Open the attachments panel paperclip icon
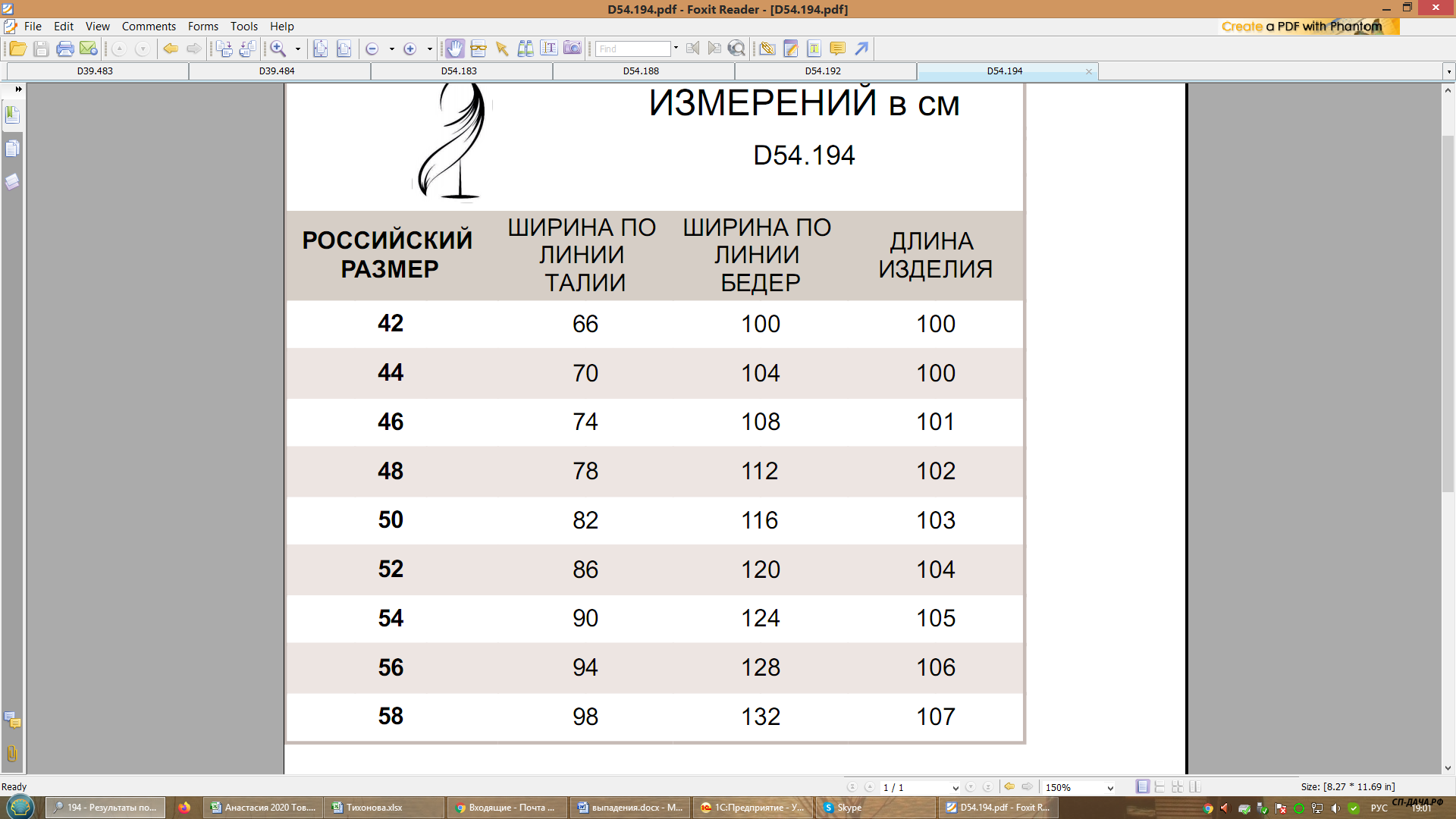 (x=12, y=753)
